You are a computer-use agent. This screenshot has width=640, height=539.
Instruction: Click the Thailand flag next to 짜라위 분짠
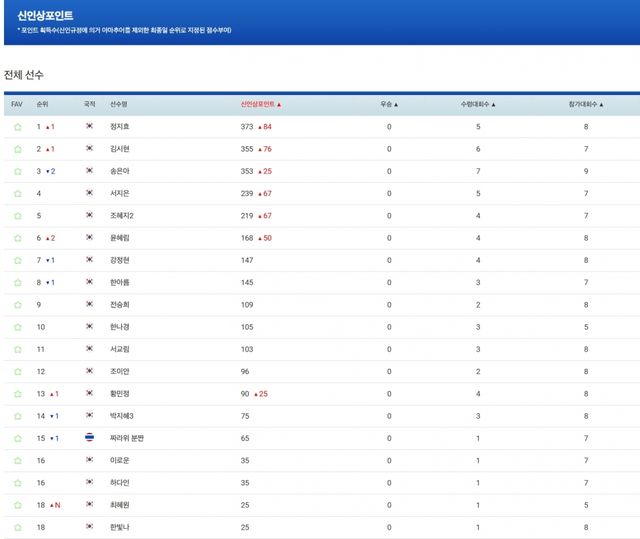click(90, 438)
